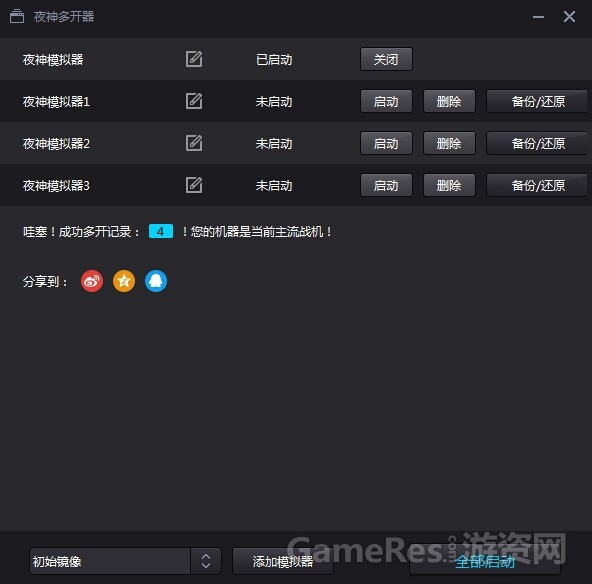Open 备份/还原 for 夜神模拟器3
This screenshot has height=584, width=592.
(x=538, y=185)
